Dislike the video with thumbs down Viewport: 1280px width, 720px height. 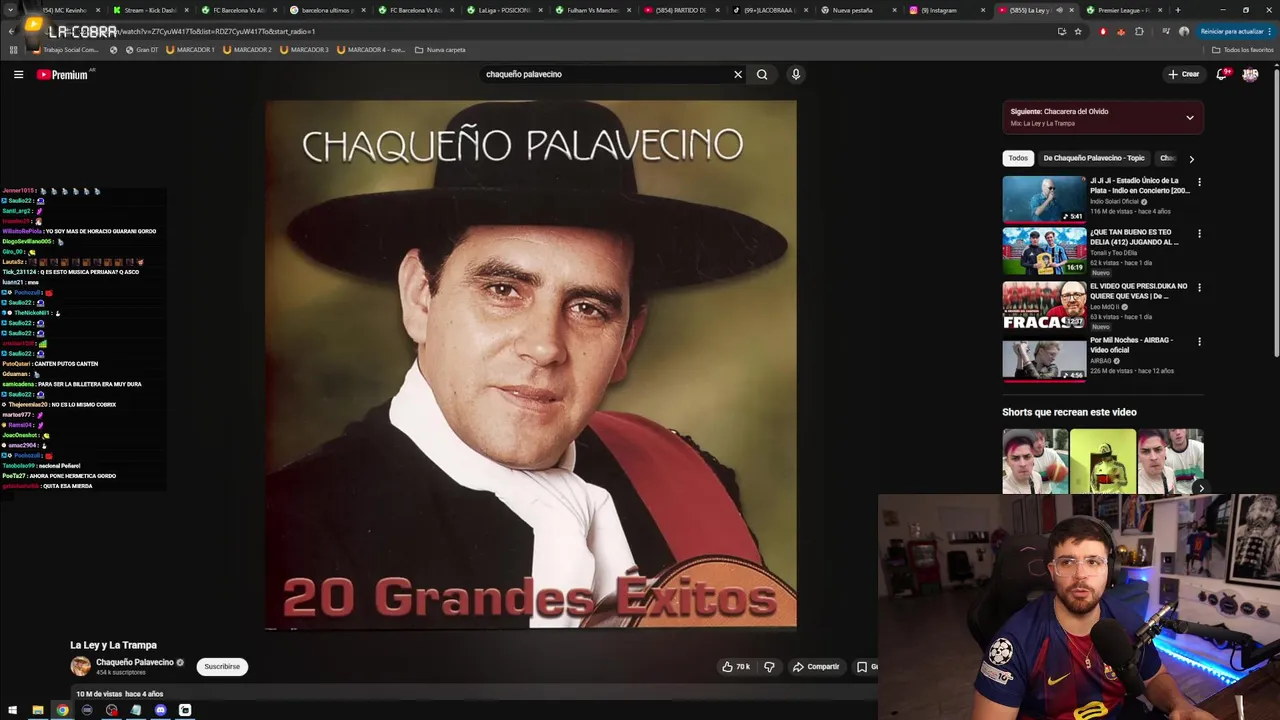point(769,666)
